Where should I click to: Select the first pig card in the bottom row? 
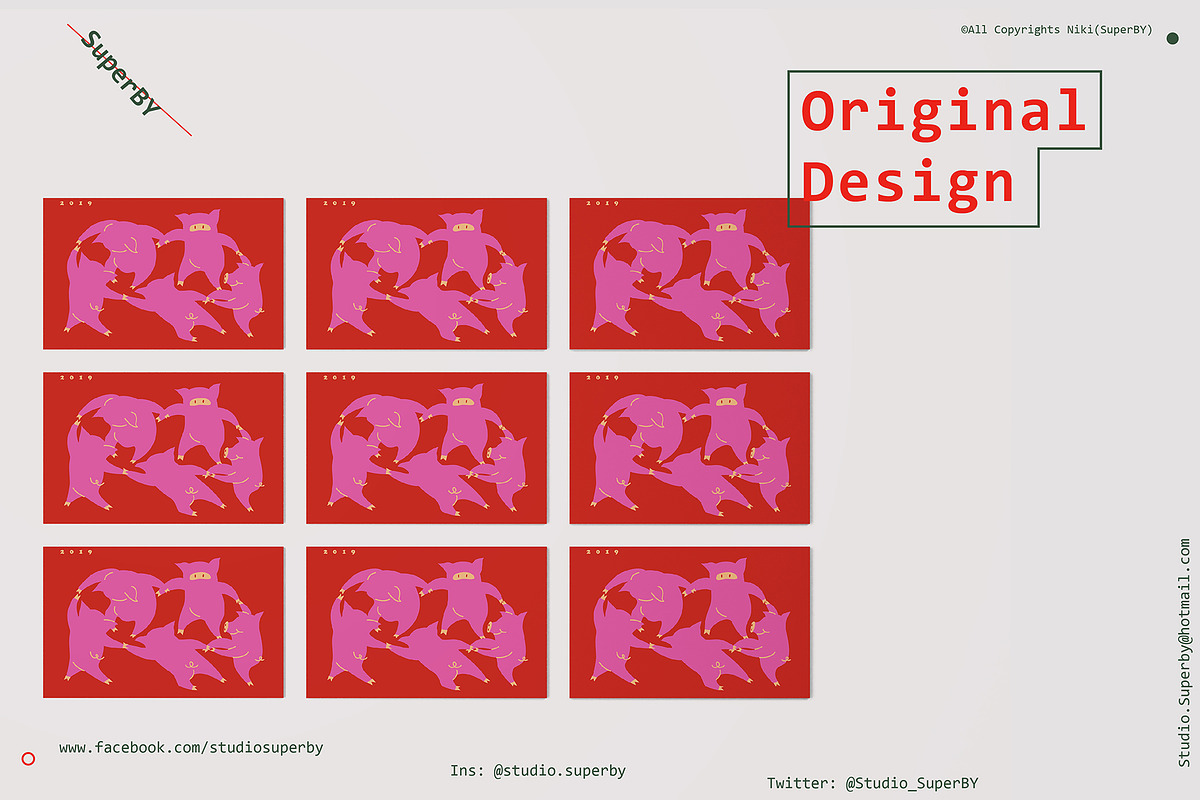164,622
